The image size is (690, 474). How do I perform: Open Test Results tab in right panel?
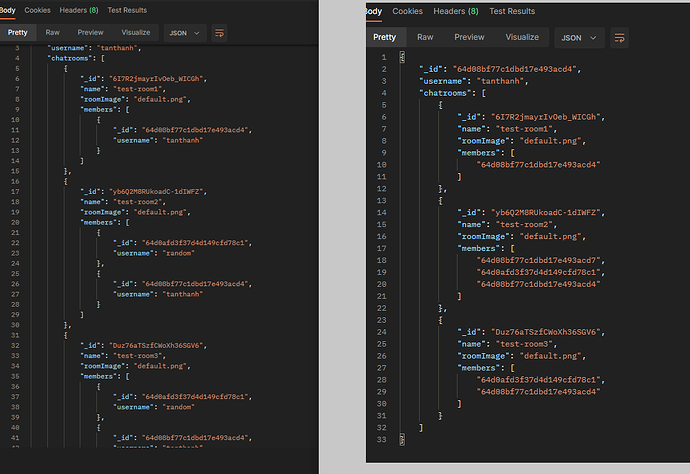[x=509, y=11]
